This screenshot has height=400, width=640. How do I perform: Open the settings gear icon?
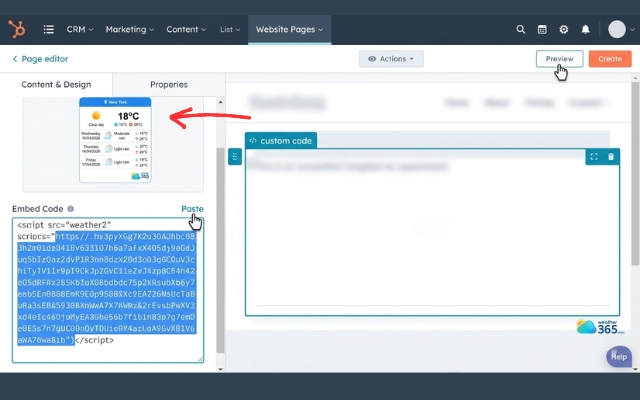pyautogui.click(x=564, y=29)
